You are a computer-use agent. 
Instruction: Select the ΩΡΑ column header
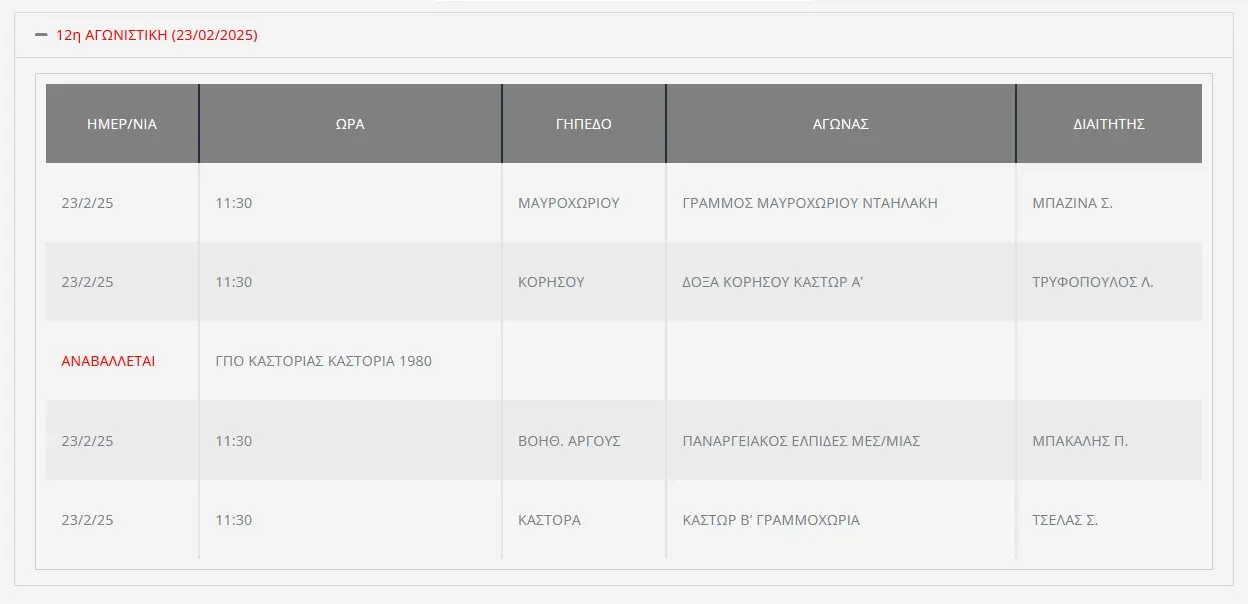point(350,124)
